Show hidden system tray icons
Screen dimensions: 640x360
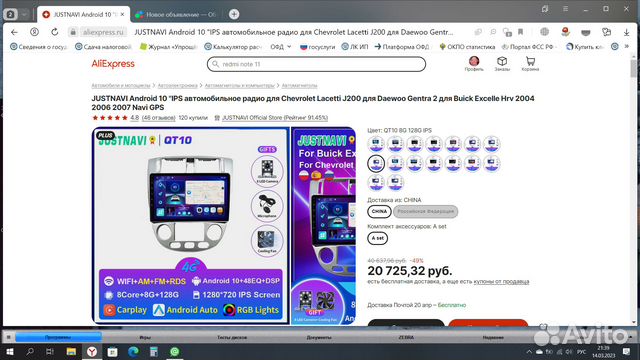click(529, 351)
